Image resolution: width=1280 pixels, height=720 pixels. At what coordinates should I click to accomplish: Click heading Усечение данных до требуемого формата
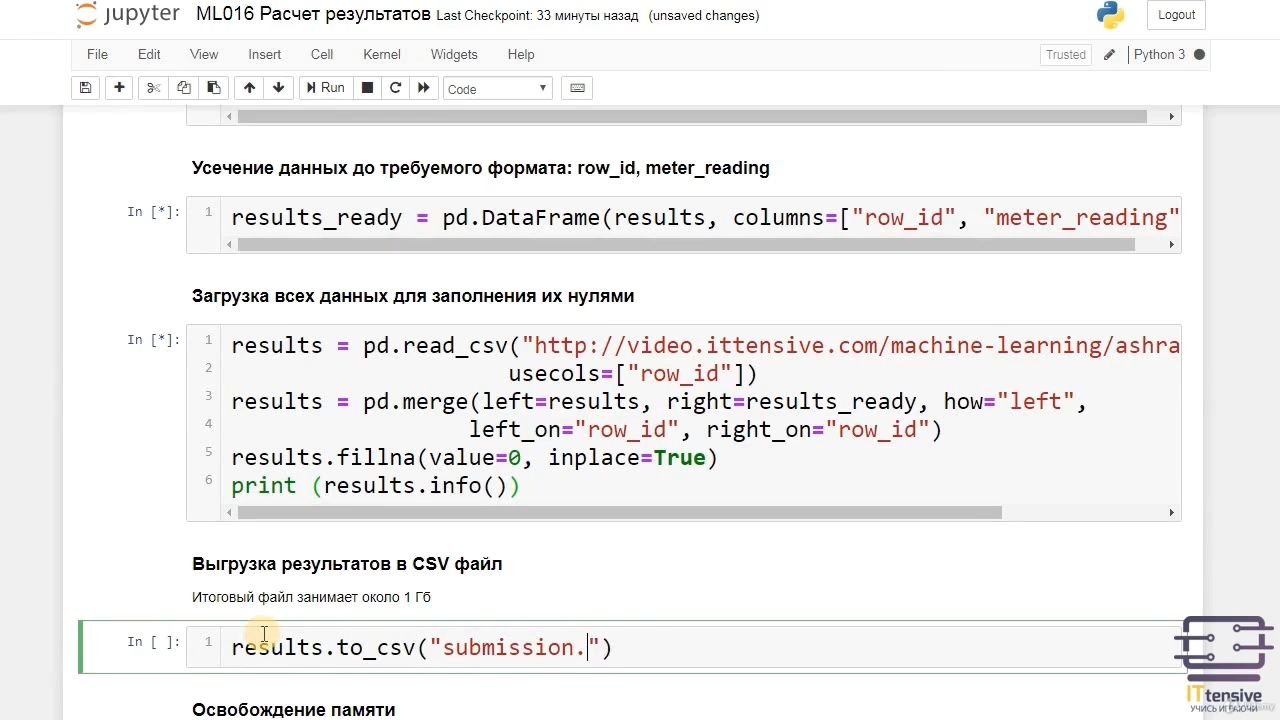coord(480,168)
